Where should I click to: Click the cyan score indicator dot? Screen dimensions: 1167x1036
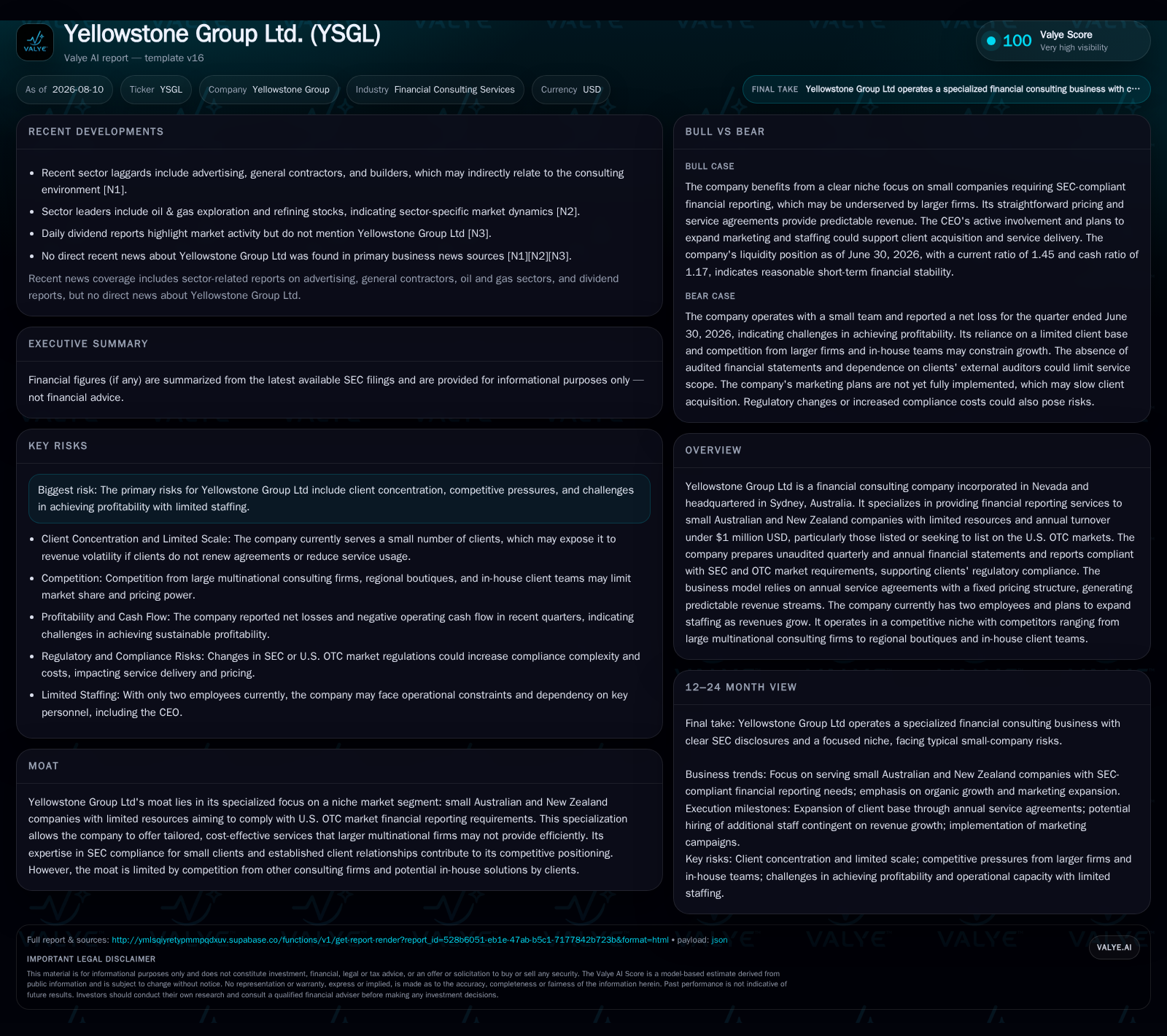(991, 41)
